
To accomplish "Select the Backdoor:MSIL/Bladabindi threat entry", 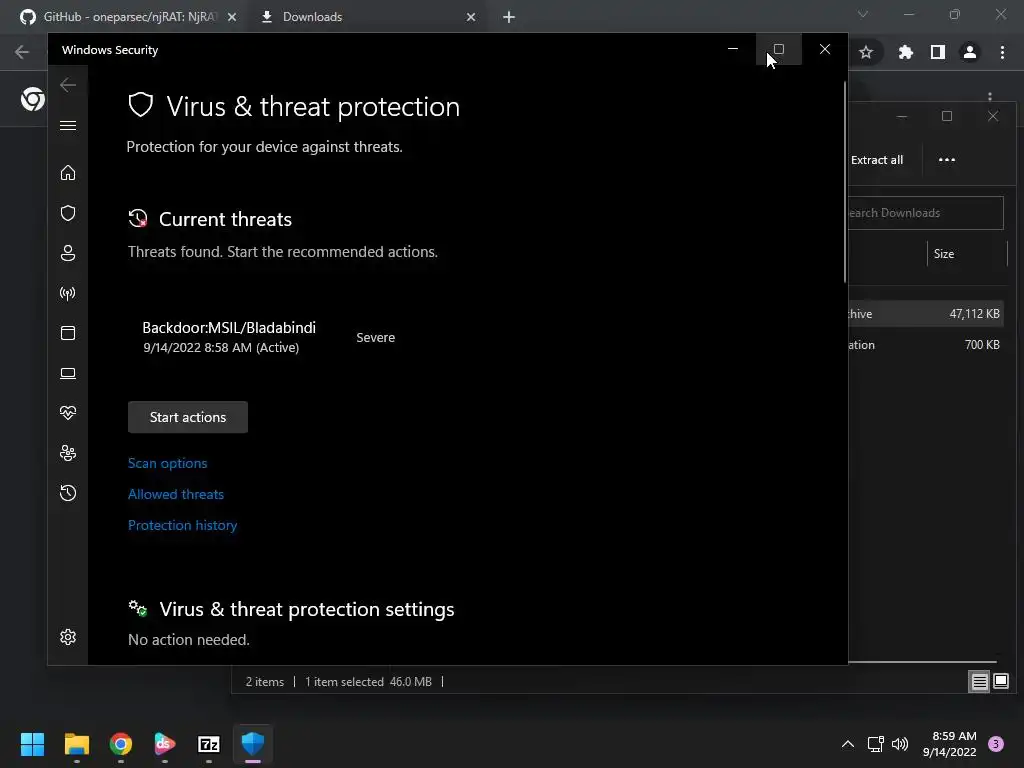I will click(x=229, y=337).
